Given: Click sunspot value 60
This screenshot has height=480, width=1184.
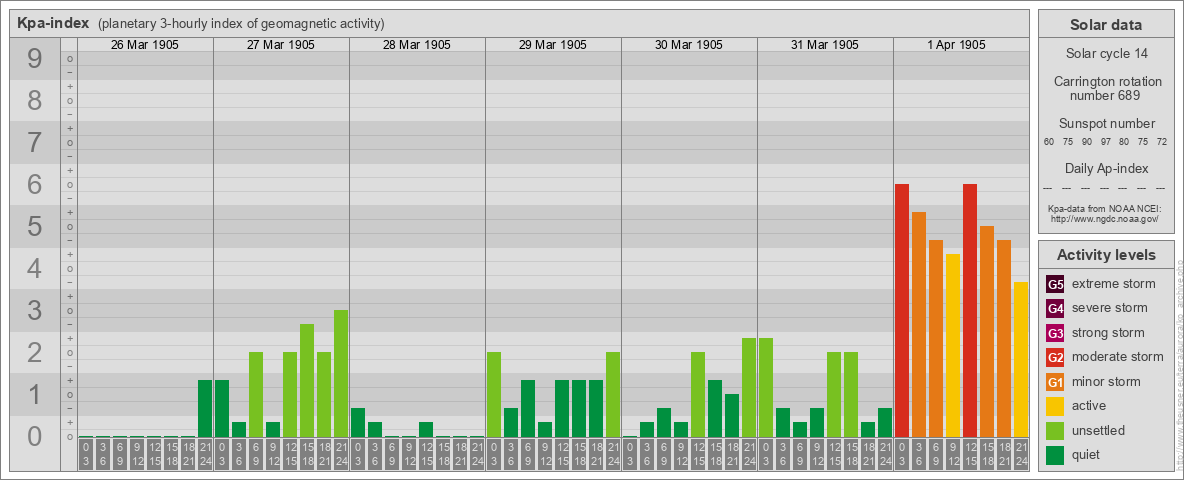Looking at the screenshot, I should (1049, 142).
